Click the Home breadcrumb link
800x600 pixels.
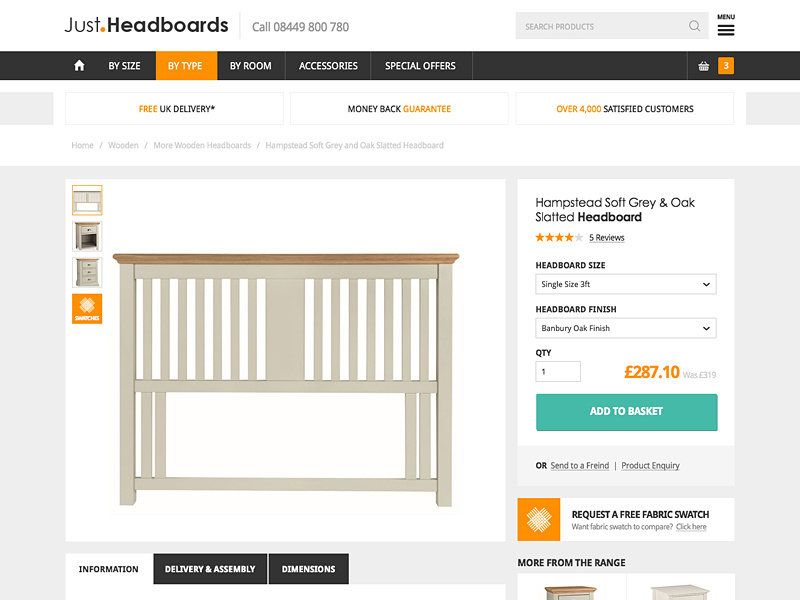[82, 144]
